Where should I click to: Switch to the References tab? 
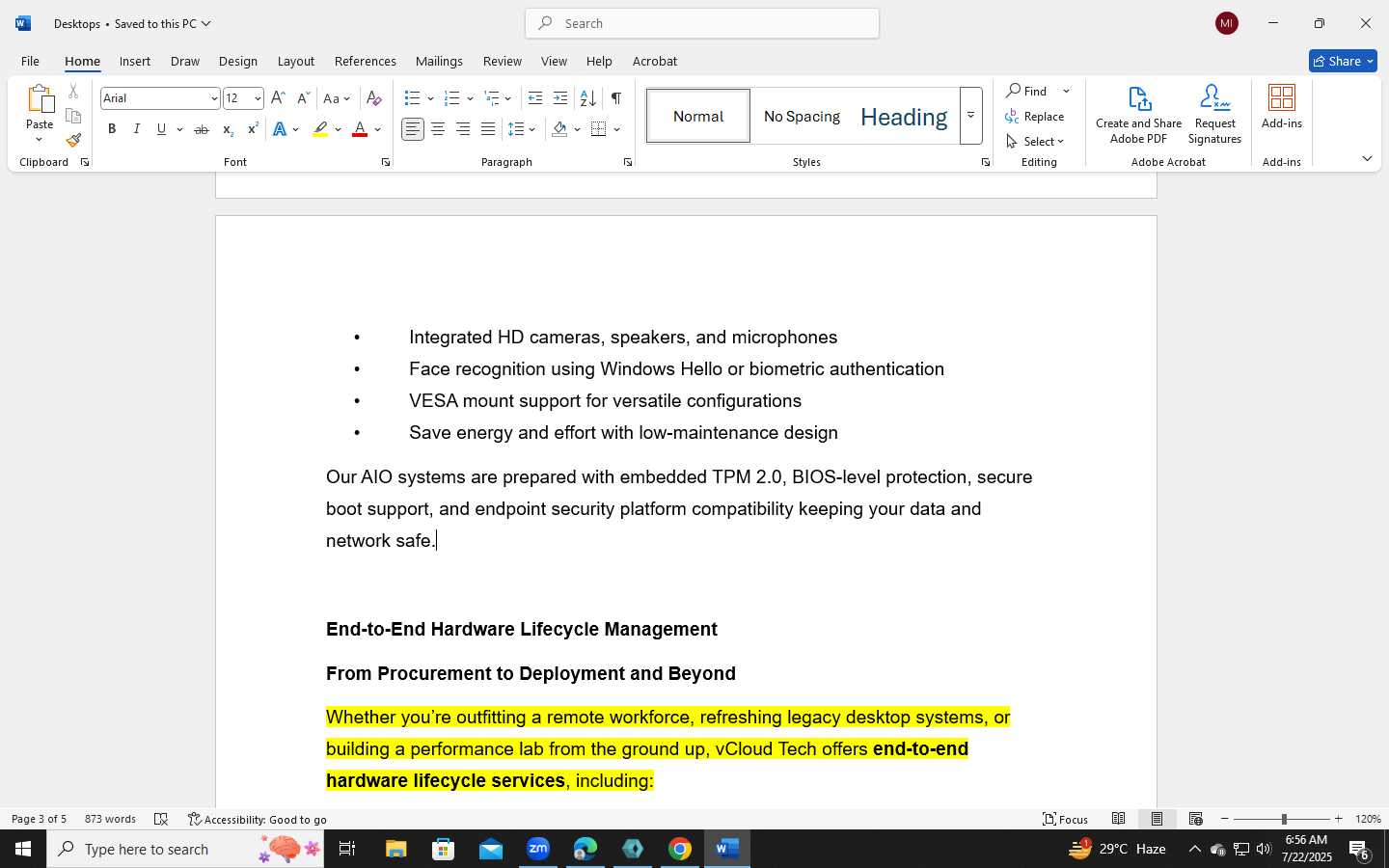pos(366,61)
